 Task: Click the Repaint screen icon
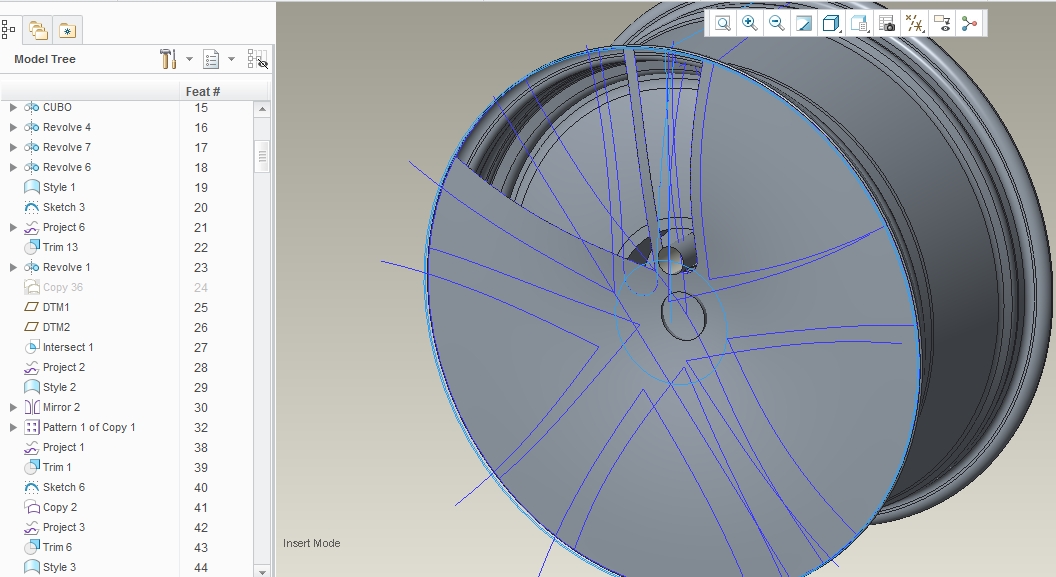(x=803, y=24)
